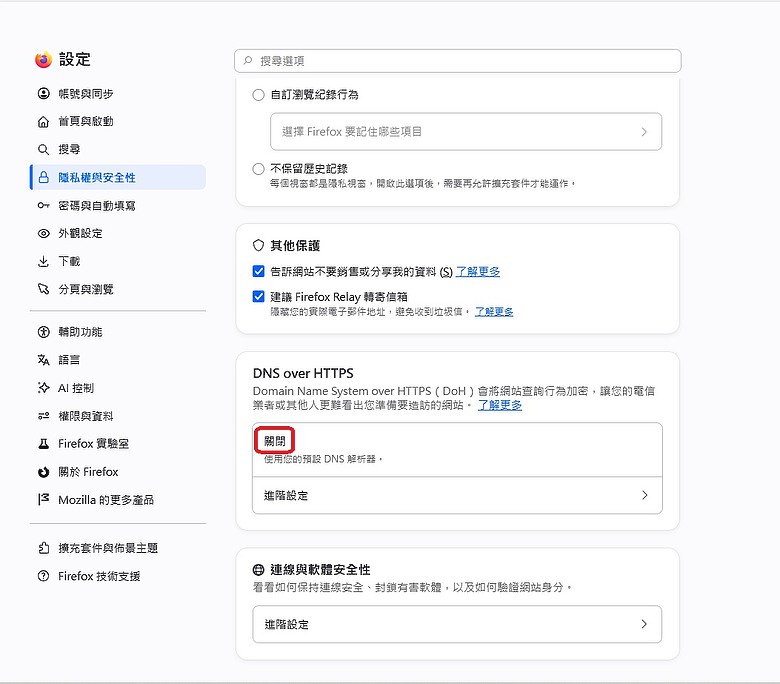Click the 連線與軟體安全性 heading text
Screen dimensions: 780x684
[320, 570]
